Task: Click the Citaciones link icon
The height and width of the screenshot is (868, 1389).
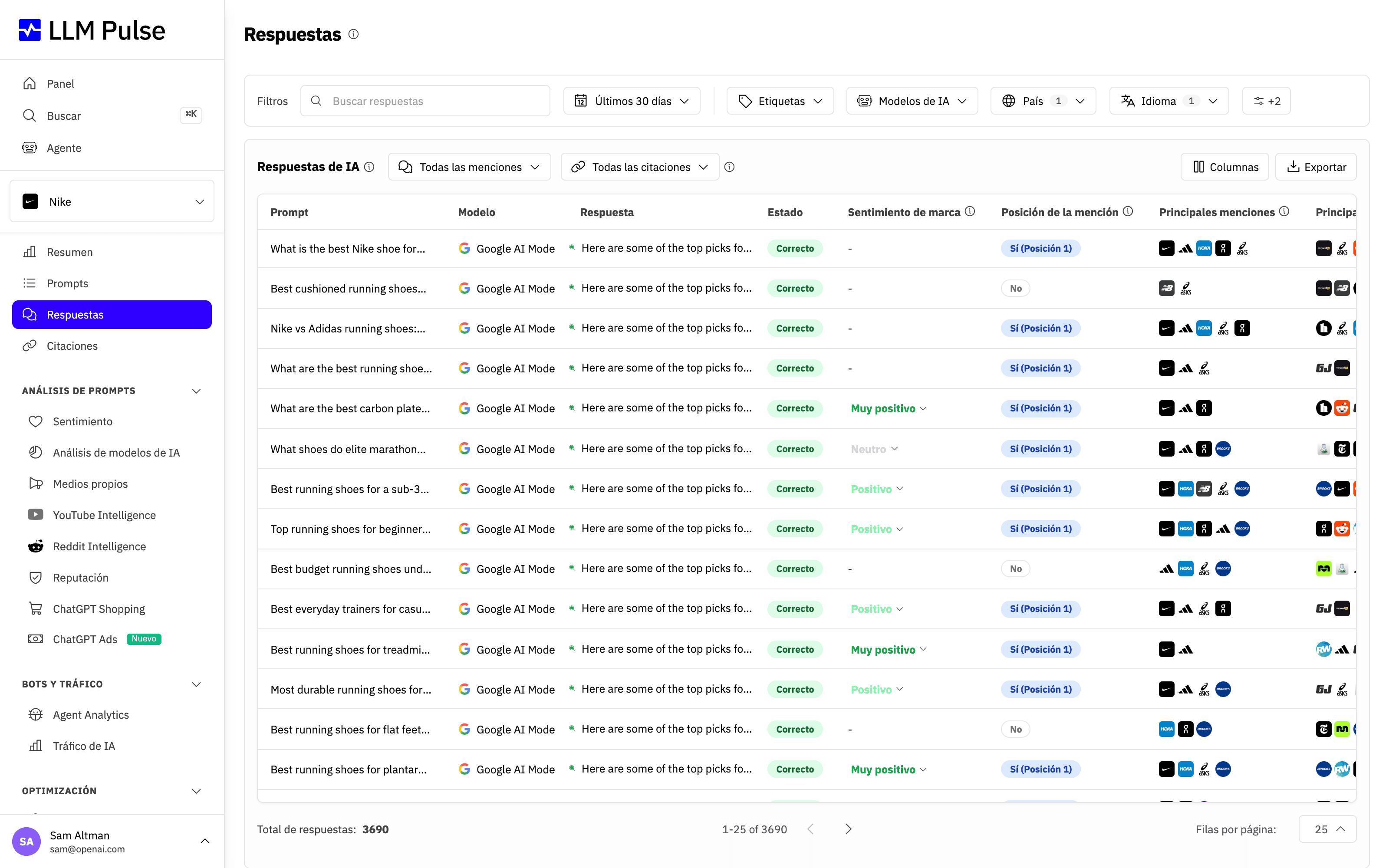Action: click(29, 345)
